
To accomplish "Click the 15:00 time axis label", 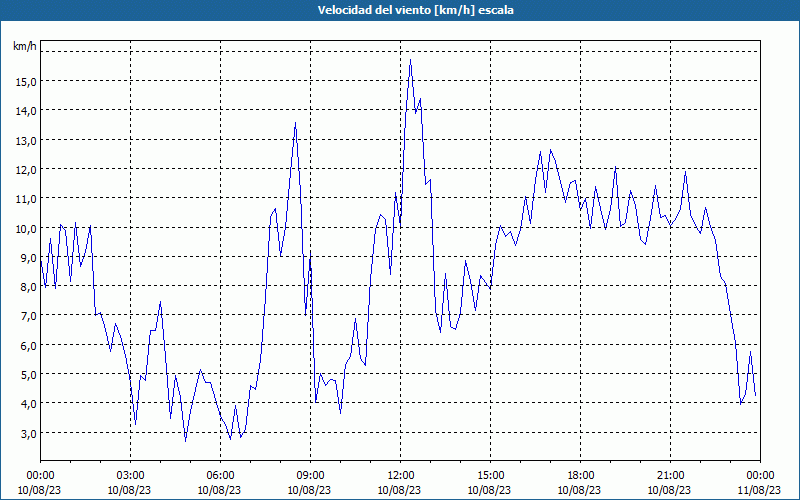I will (x=490, y=476).
